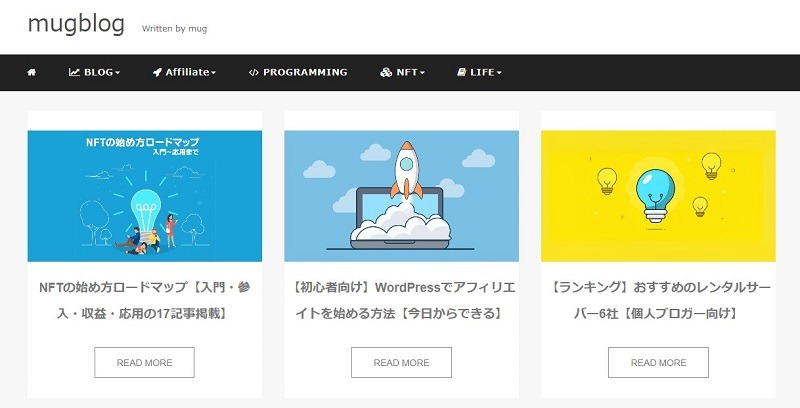Expand the BLOG dropdown caret

point(118,74)
